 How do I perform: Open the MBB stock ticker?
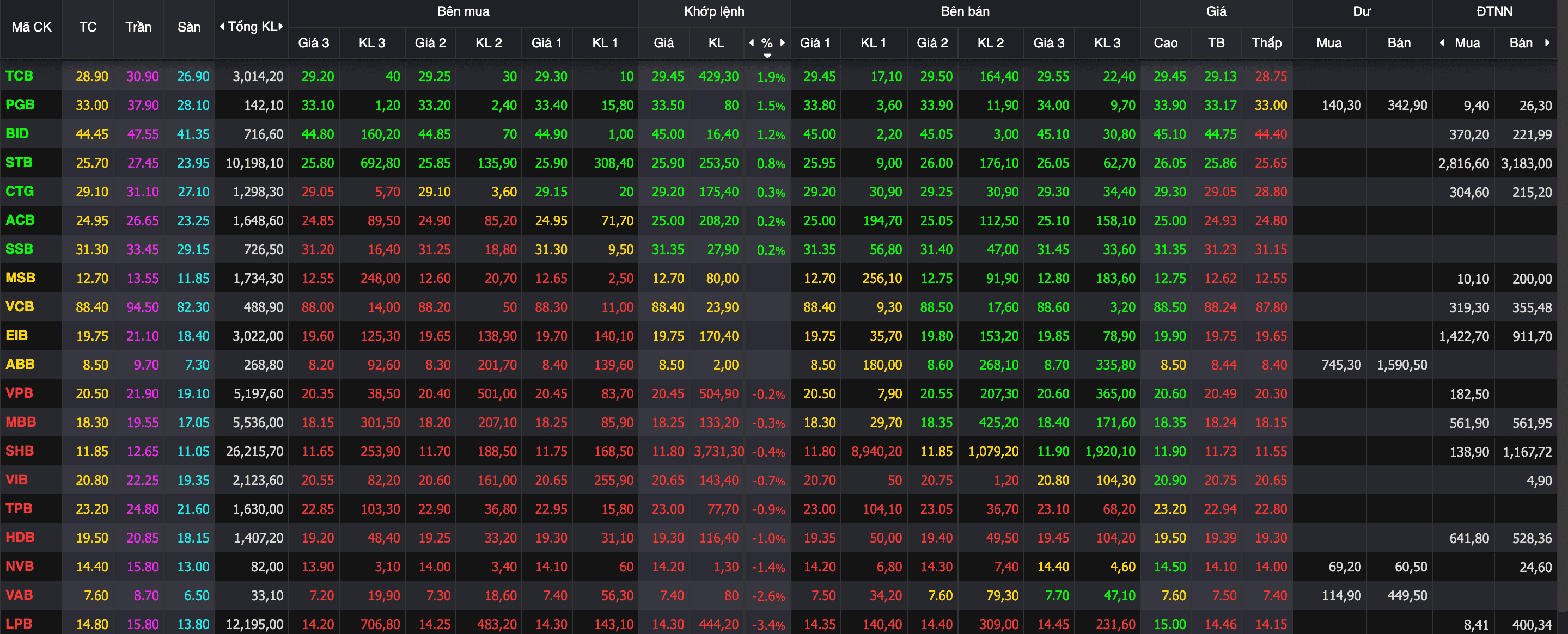(x=21, y=422)
